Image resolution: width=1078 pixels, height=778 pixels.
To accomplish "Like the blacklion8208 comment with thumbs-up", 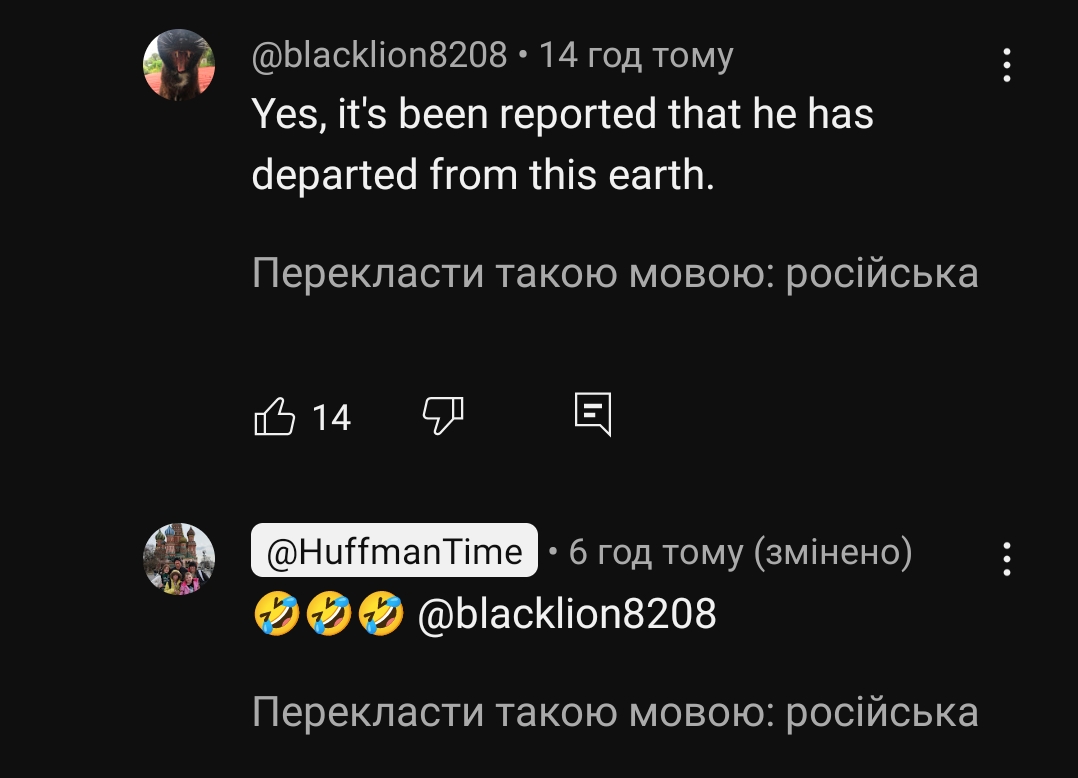I will 276,415.
